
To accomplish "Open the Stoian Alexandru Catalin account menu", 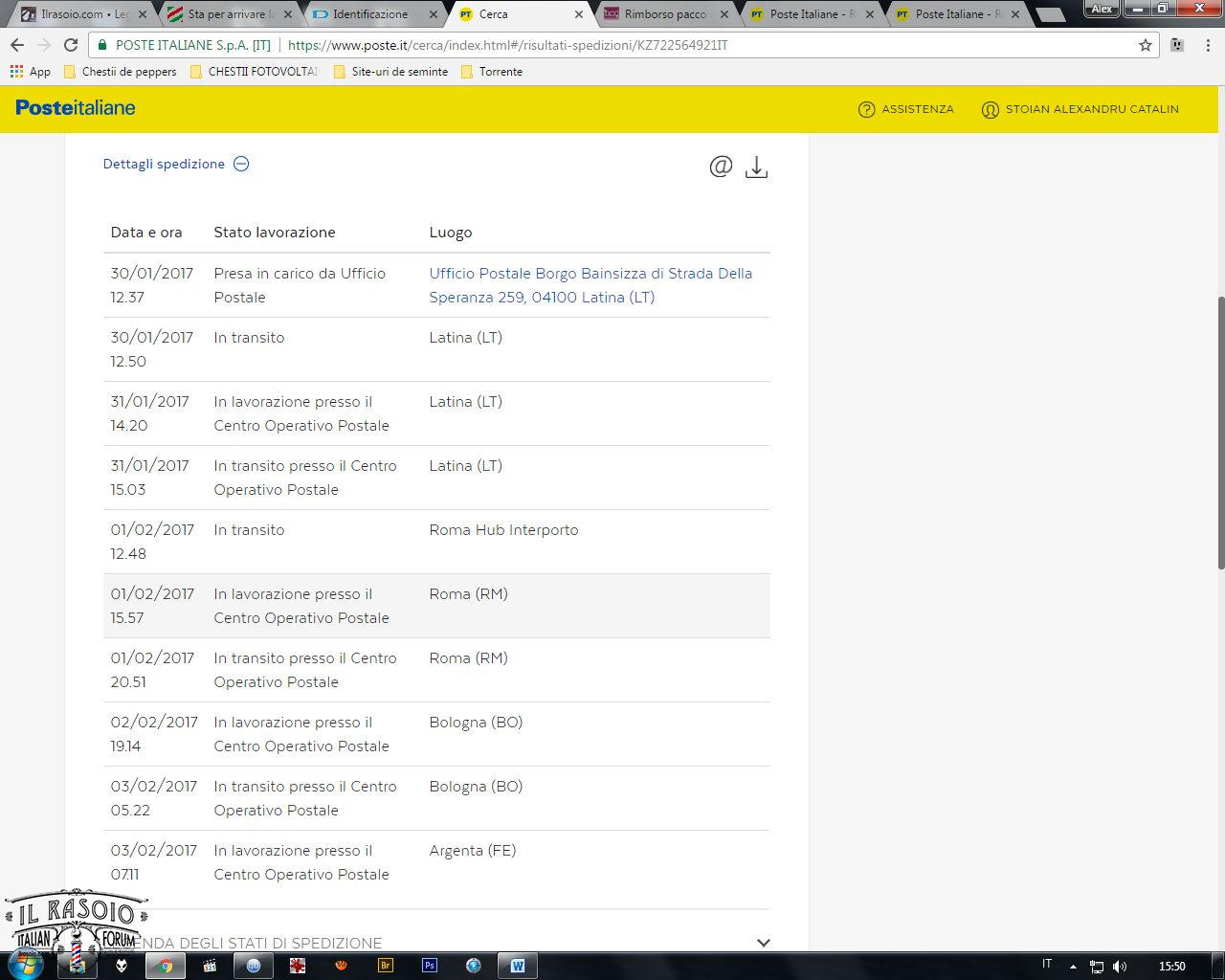I will [x=1080, y=109].
